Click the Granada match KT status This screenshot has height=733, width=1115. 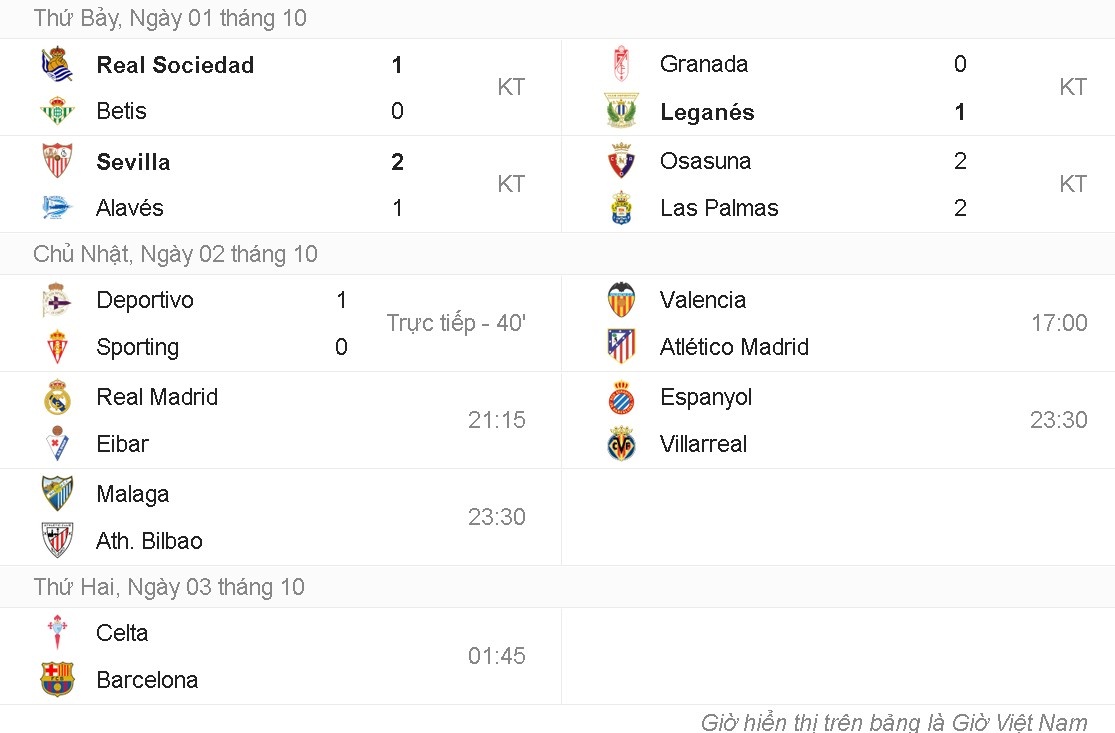(x=1072, y=87)
